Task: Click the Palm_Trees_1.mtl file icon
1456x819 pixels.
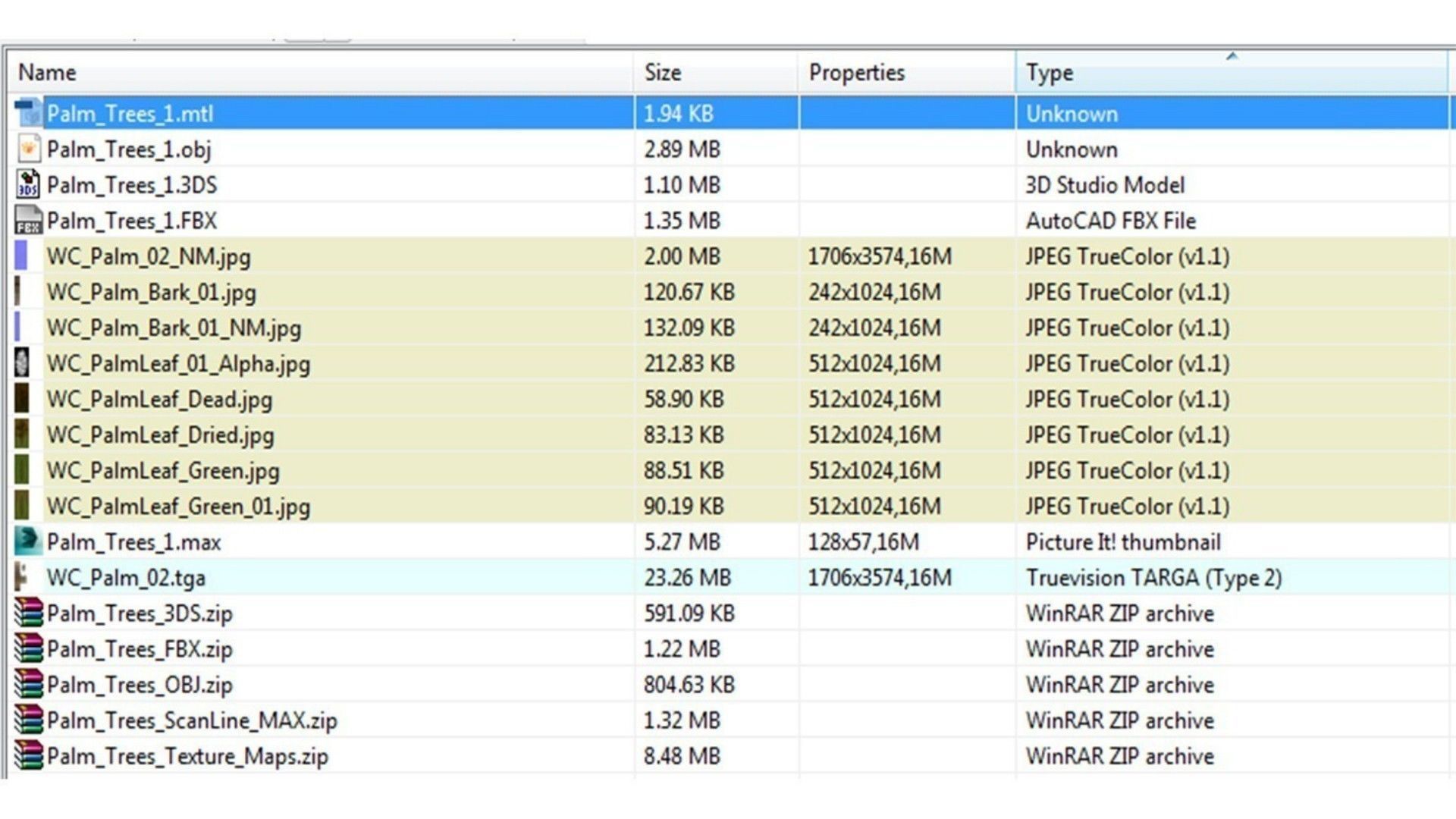Action: point(28,114)
